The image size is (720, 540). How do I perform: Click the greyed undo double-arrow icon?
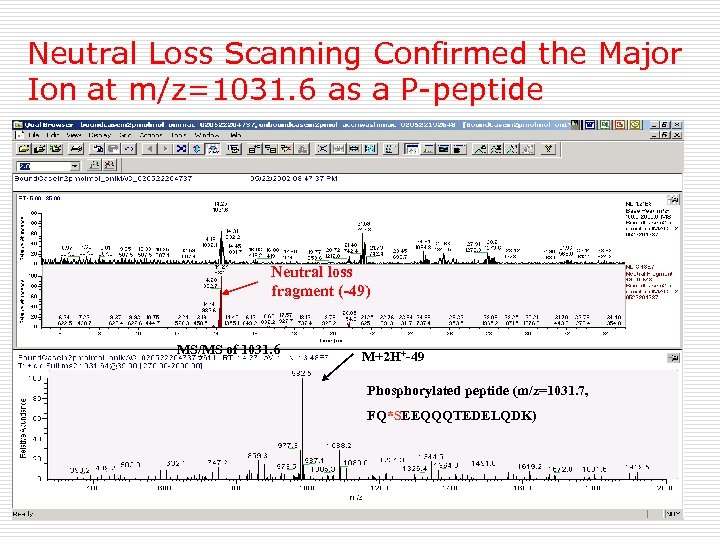click(129, 149)
